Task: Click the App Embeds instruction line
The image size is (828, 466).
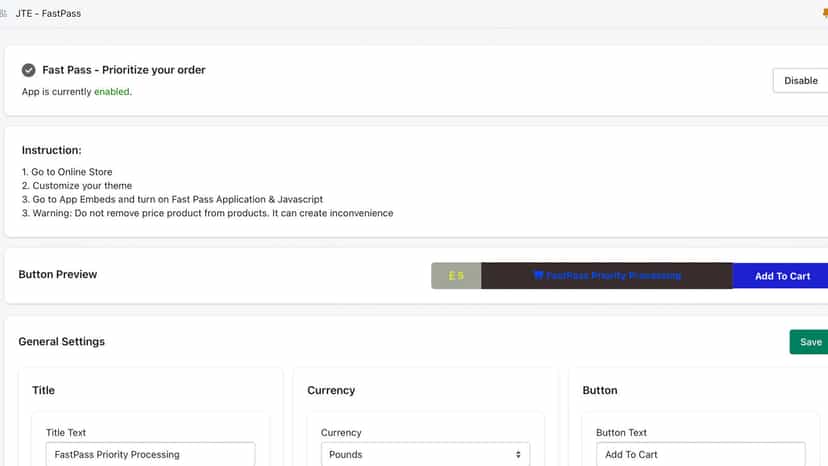Action: point(172,199)
